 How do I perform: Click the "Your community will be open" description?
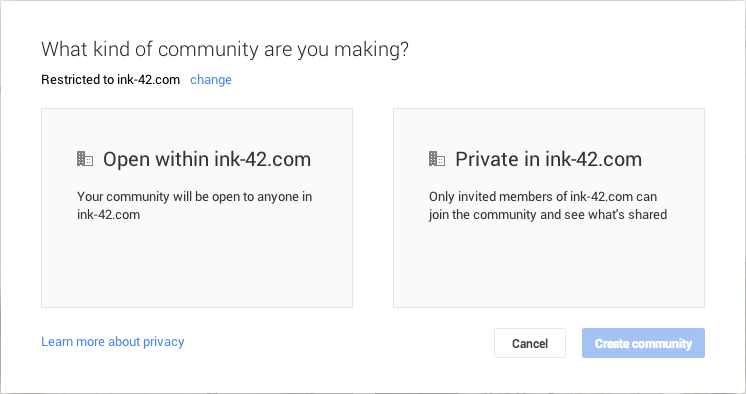tap(195, 206)
